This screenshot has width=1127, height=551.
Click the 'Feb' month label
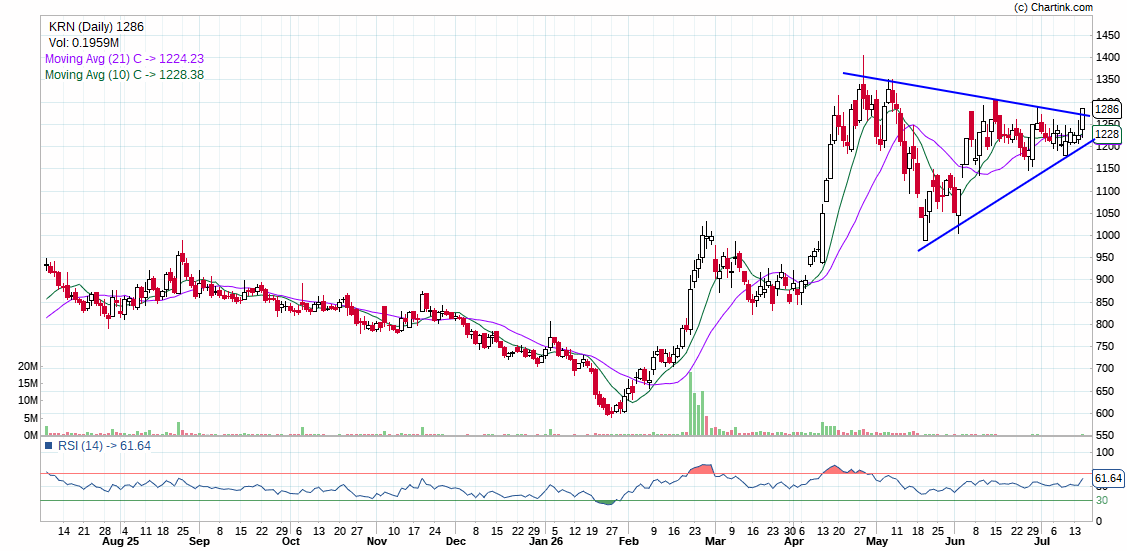coord(628,541)
